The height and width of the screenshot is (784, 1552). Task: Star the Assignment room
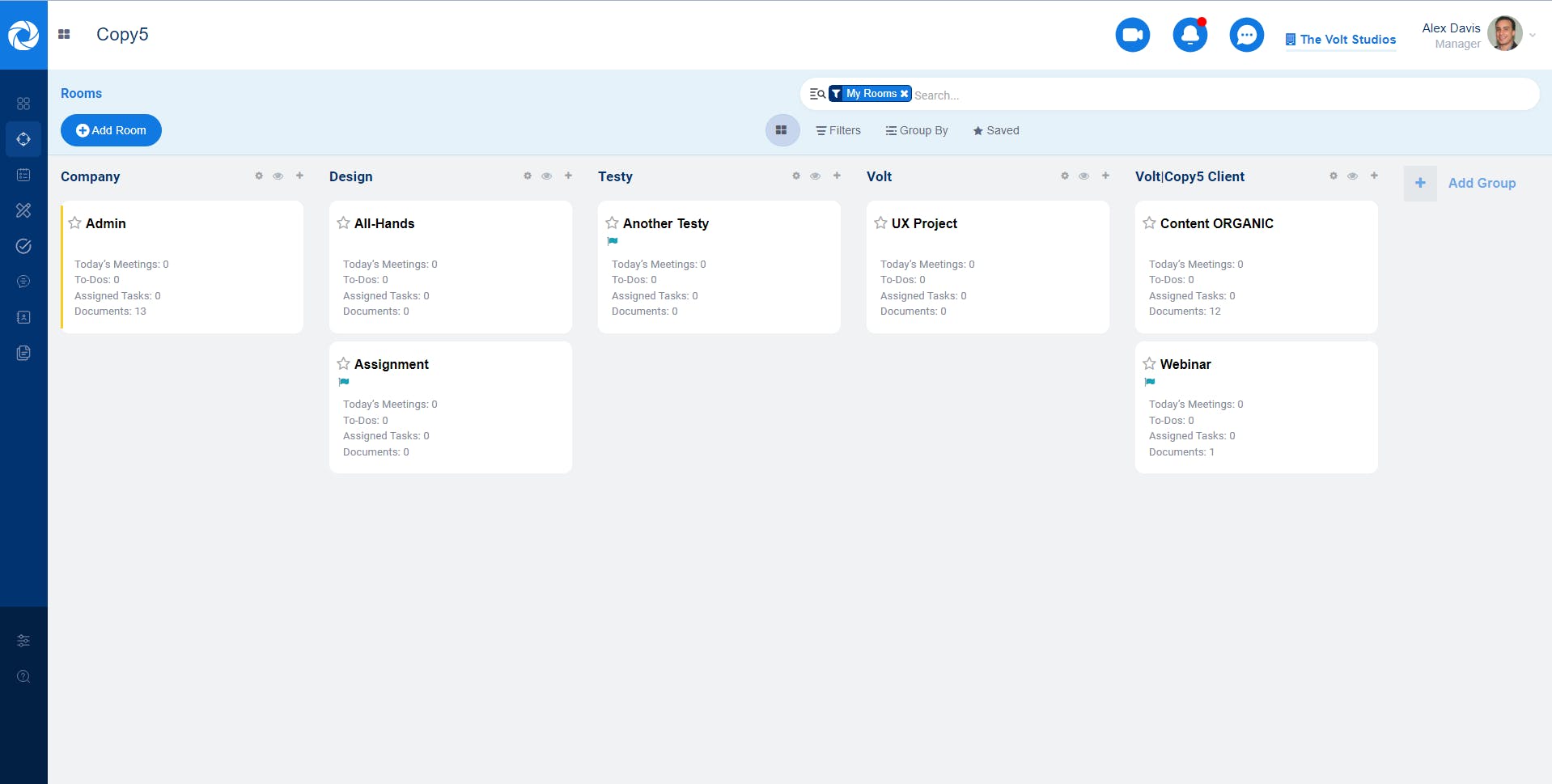pos(343,363)
